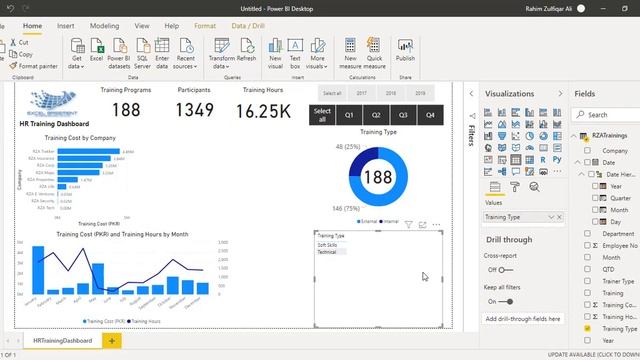This screenshot has width=640, height=360.
Task: Uncheck the Training Type field checkbox
Action: [x=587, y=328]
